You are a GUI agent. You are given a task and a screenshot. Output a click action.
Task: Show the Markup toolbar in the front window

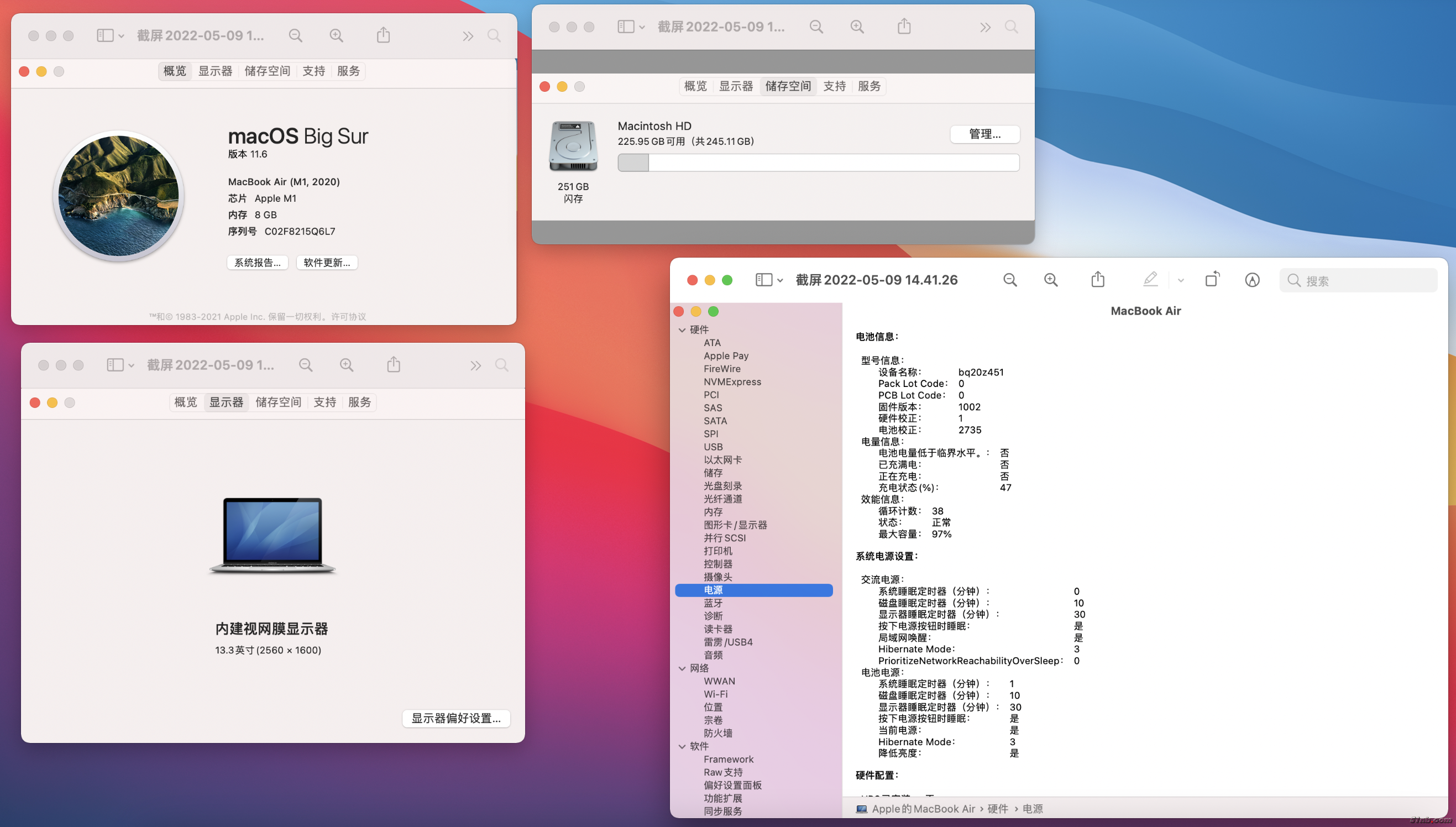point(1252,280)
